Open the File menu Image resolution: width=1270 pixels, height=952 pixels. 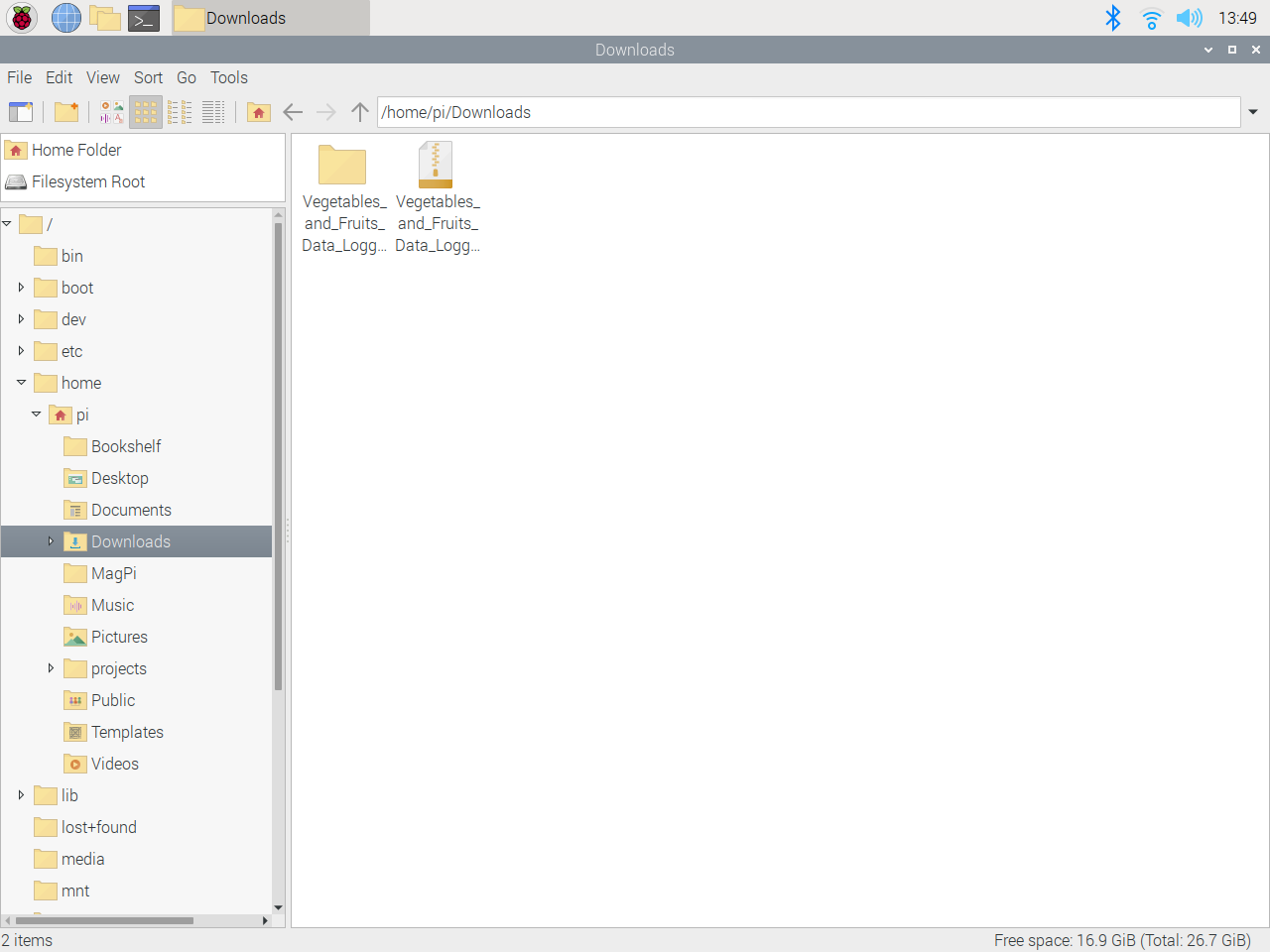click(20, 77)
